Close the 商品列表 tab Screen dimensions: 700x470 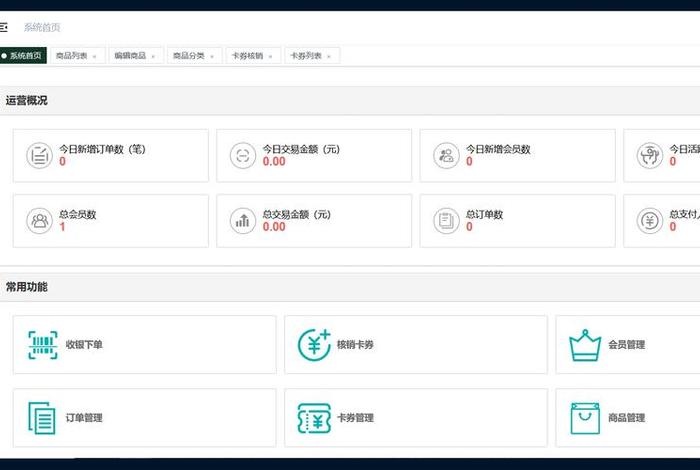click(x=94, y=57)
